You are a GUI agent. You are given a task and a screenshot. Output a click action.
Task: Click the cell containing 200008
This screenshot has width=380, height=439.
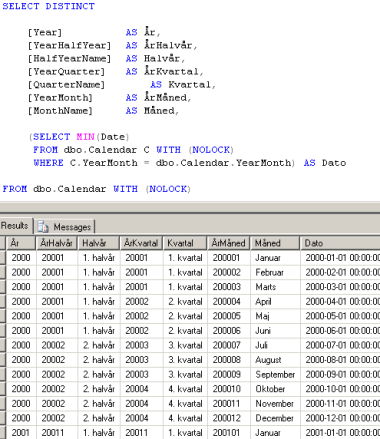[229, 360]
